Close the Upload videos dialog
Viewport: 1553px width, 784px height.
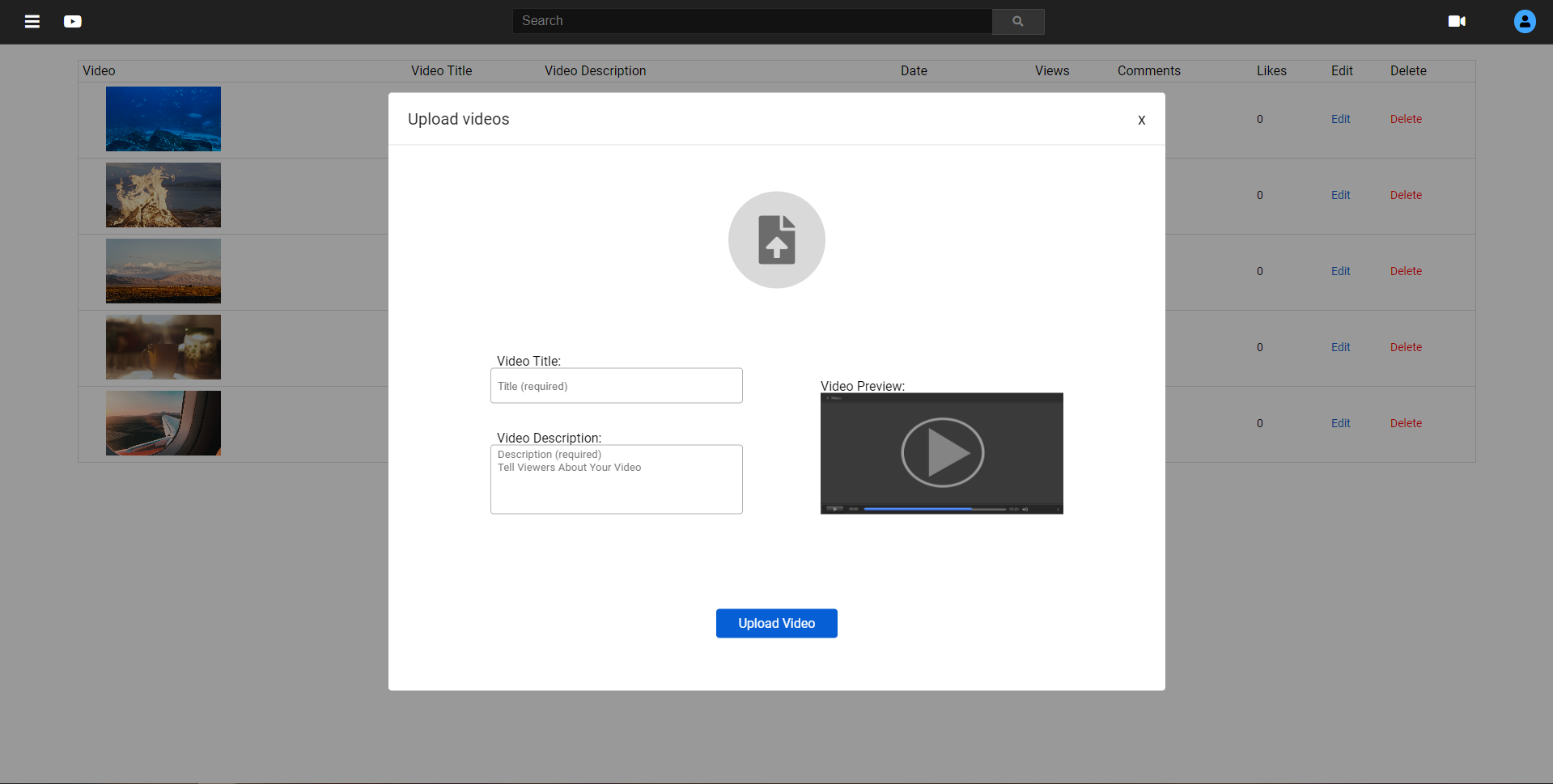tap(1141, 120)
